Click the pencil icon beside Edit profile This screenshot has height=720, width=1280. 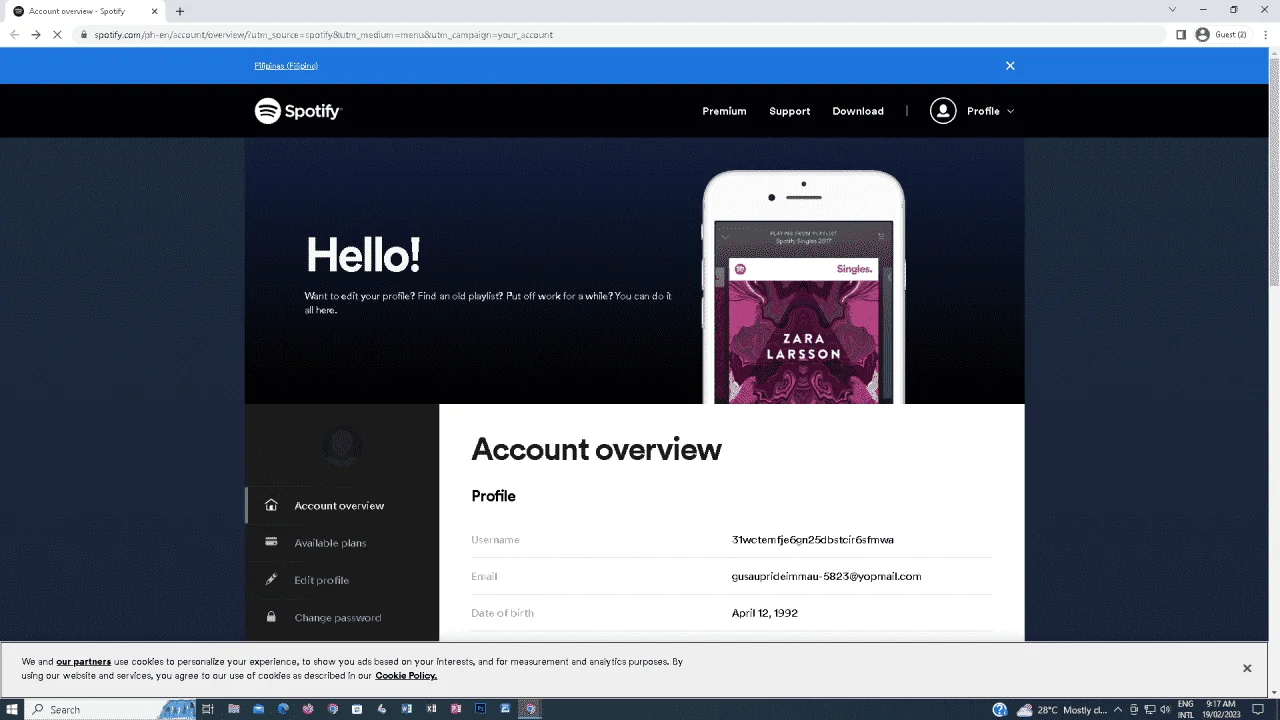coord(271,579)
